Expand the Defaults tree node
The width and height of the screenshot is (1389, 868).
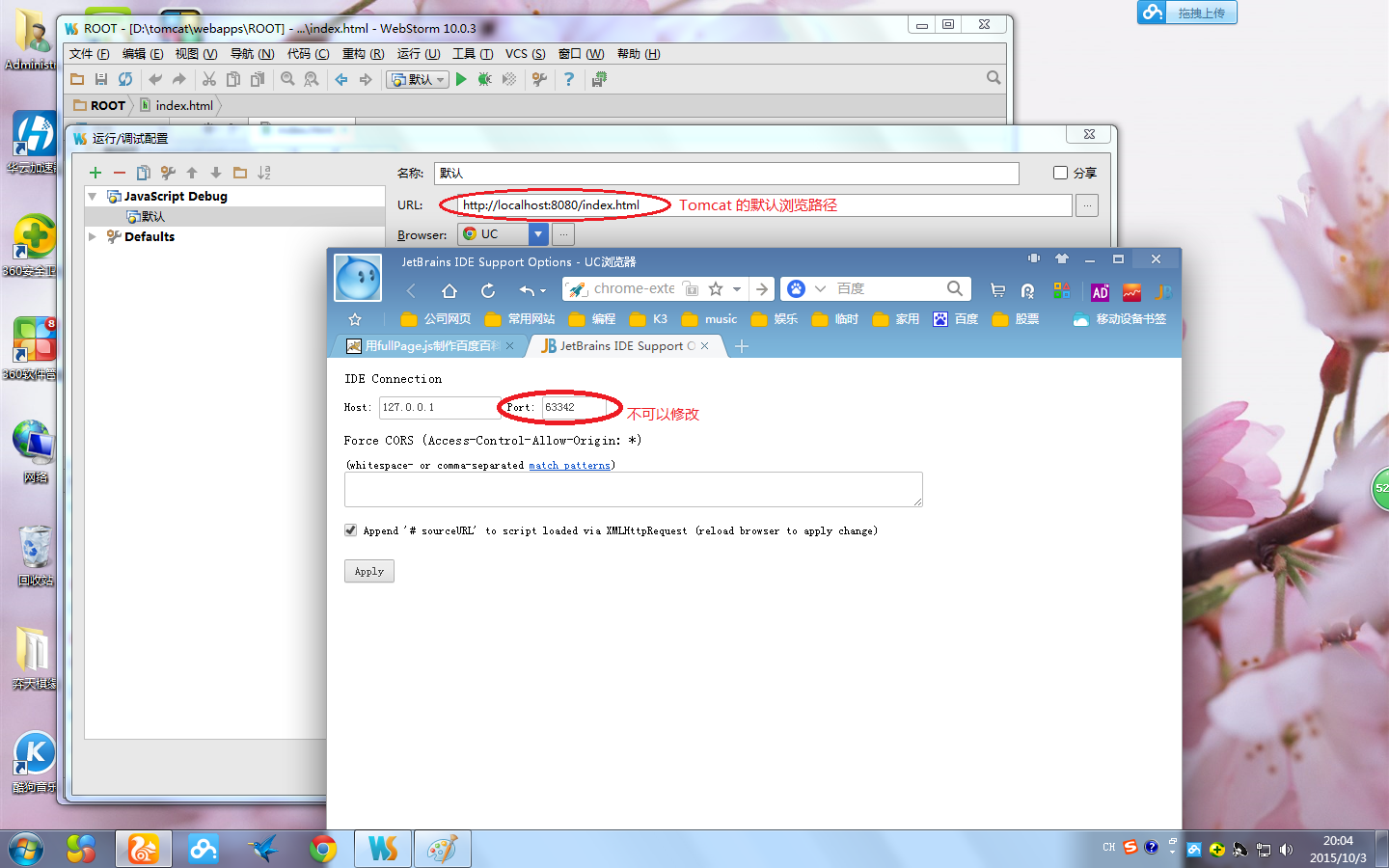click(x=93, y=236)
